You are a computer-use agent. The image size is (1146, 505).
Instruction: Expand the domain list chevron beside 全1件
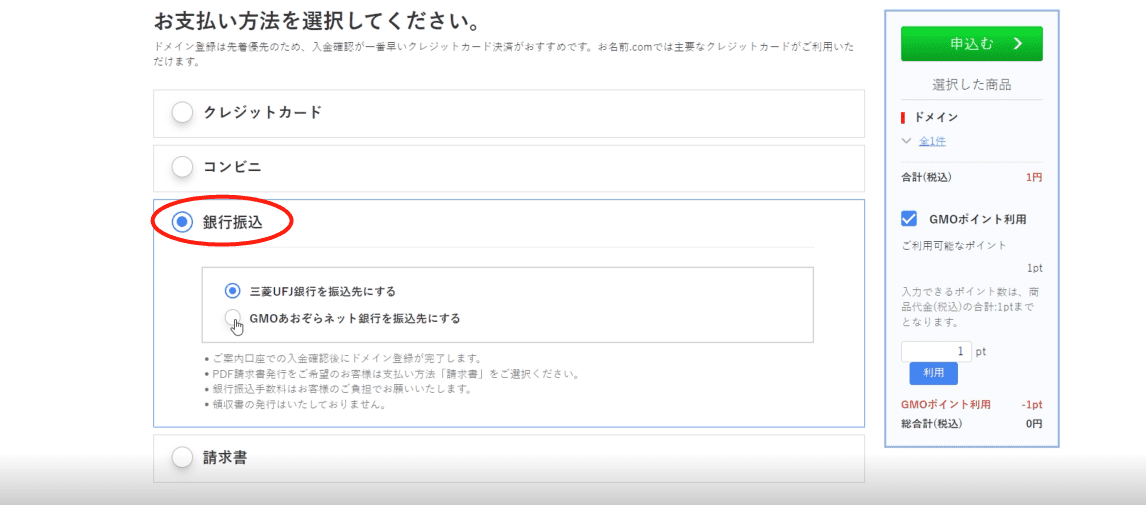pos(907,141)
